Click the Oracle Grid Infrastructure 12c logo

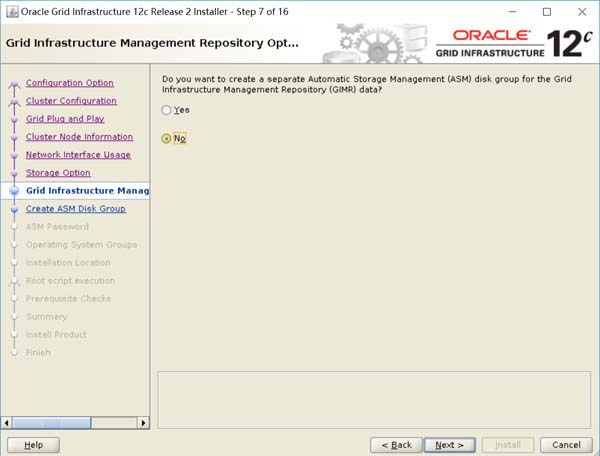(x=514, y=44)
